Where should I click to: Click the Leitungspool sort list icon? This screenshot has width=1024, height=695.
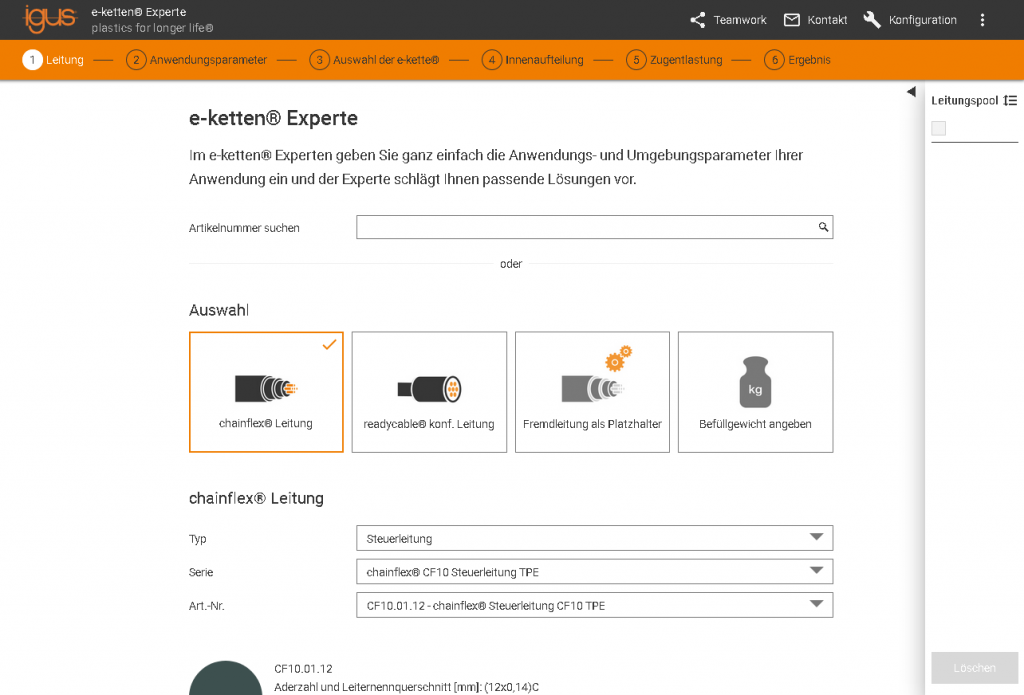pos(1011,100)
